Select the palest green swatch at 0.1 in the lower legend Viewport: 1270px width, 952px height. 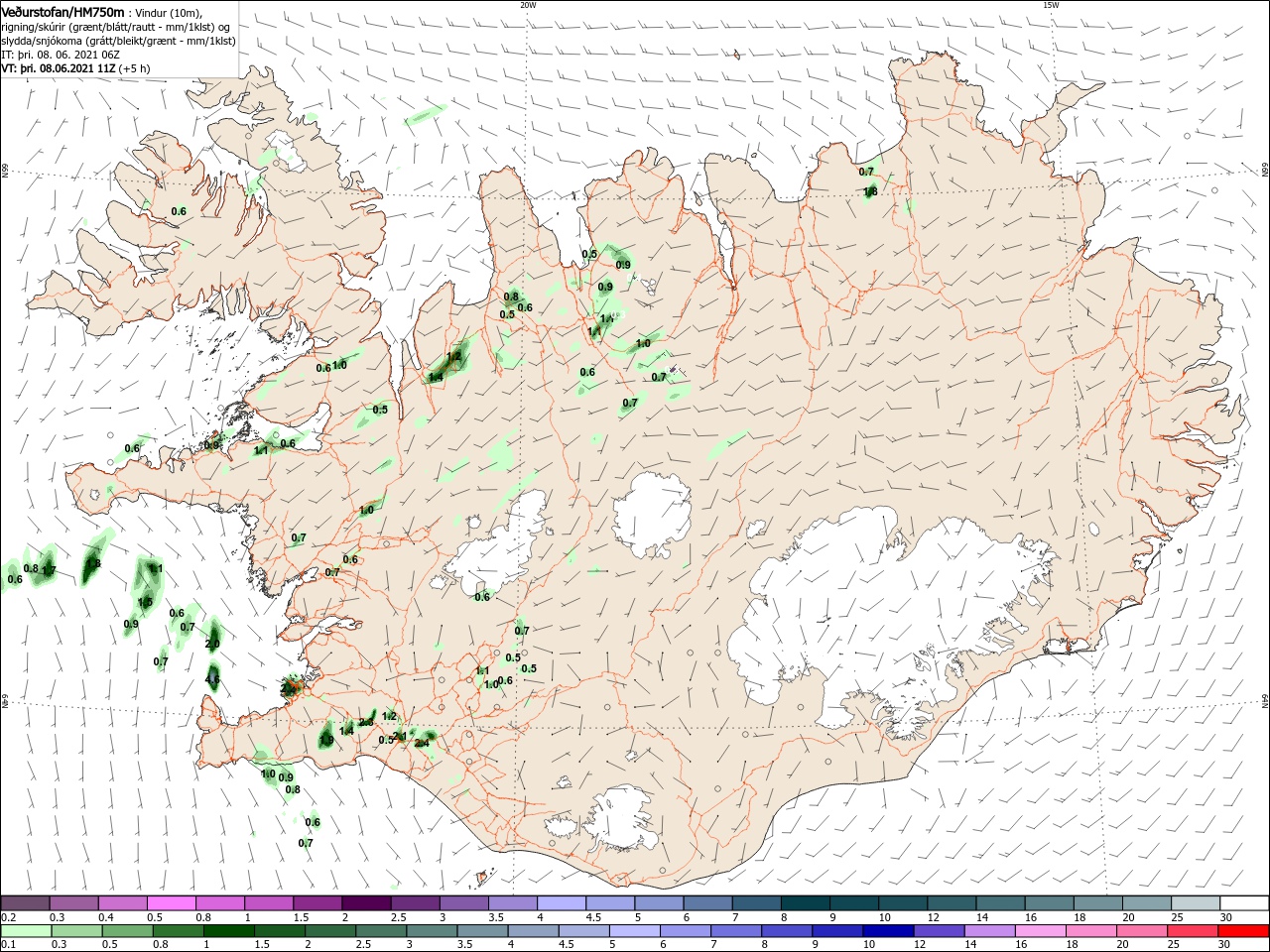point(25,931)
